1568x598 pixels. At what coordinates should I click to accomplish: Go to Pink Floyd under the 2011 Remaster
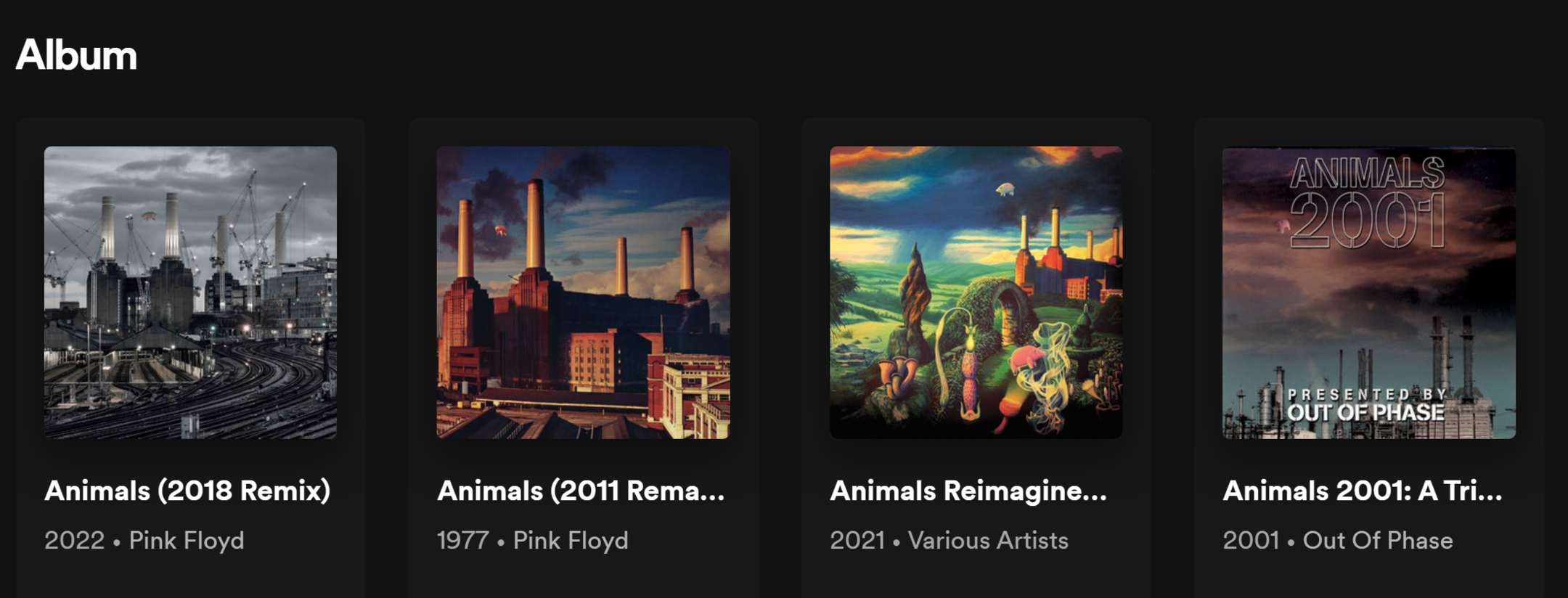click(x=571, y=541)
